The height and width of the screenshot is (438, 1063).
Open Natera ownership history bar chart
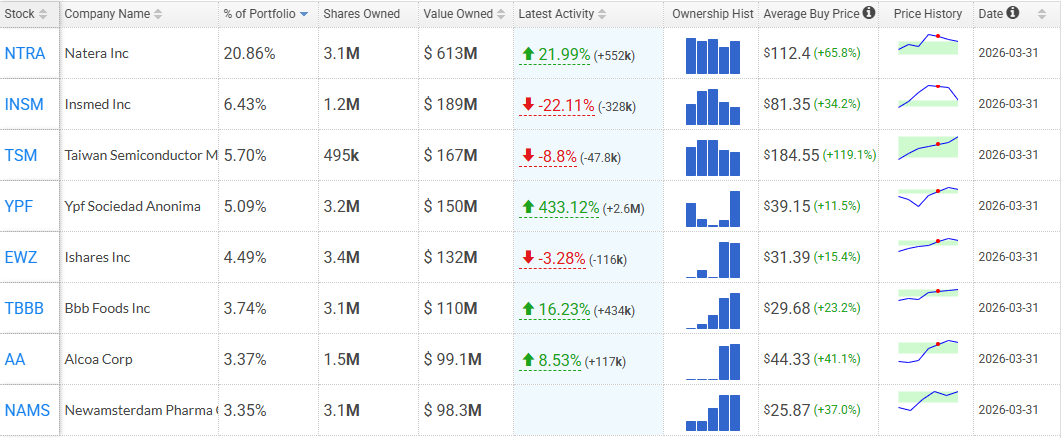713,56
